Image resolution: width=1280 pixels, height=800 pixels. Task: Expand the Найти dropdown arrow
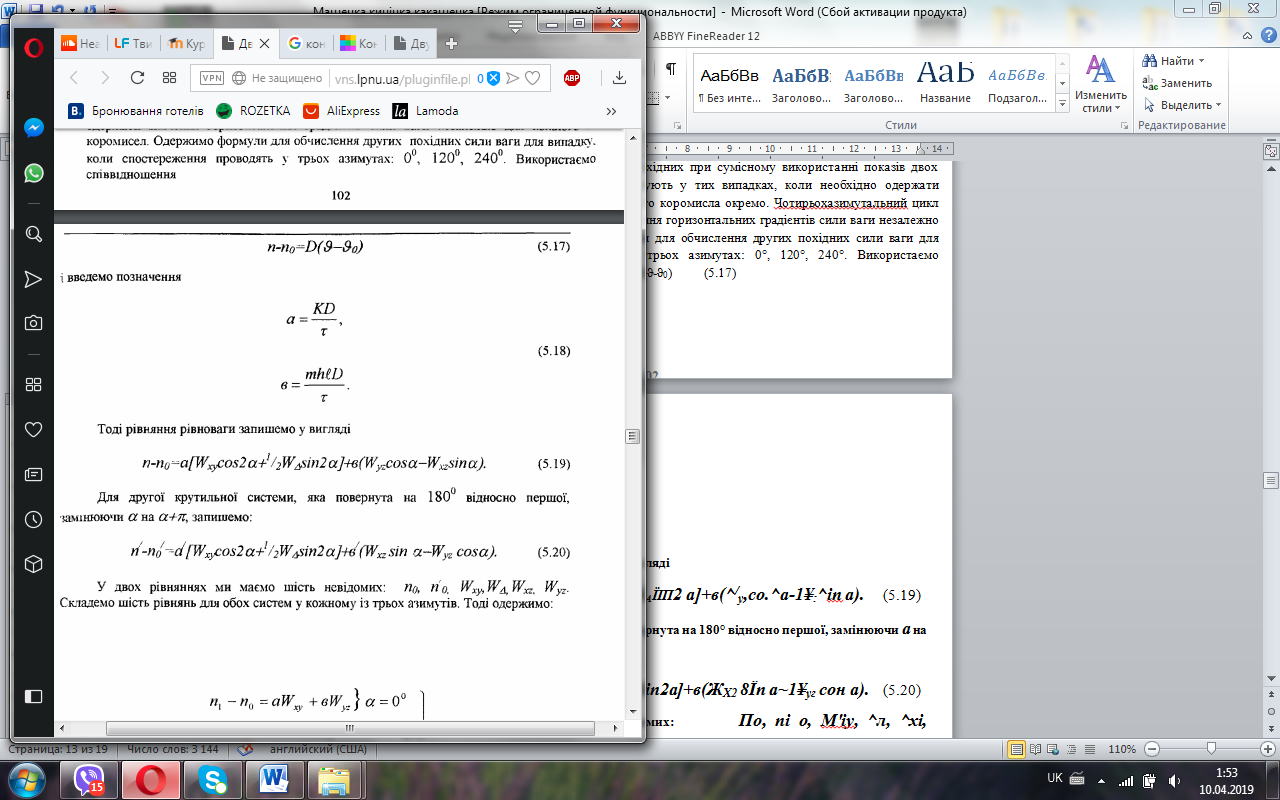(x=1201, y=61)
